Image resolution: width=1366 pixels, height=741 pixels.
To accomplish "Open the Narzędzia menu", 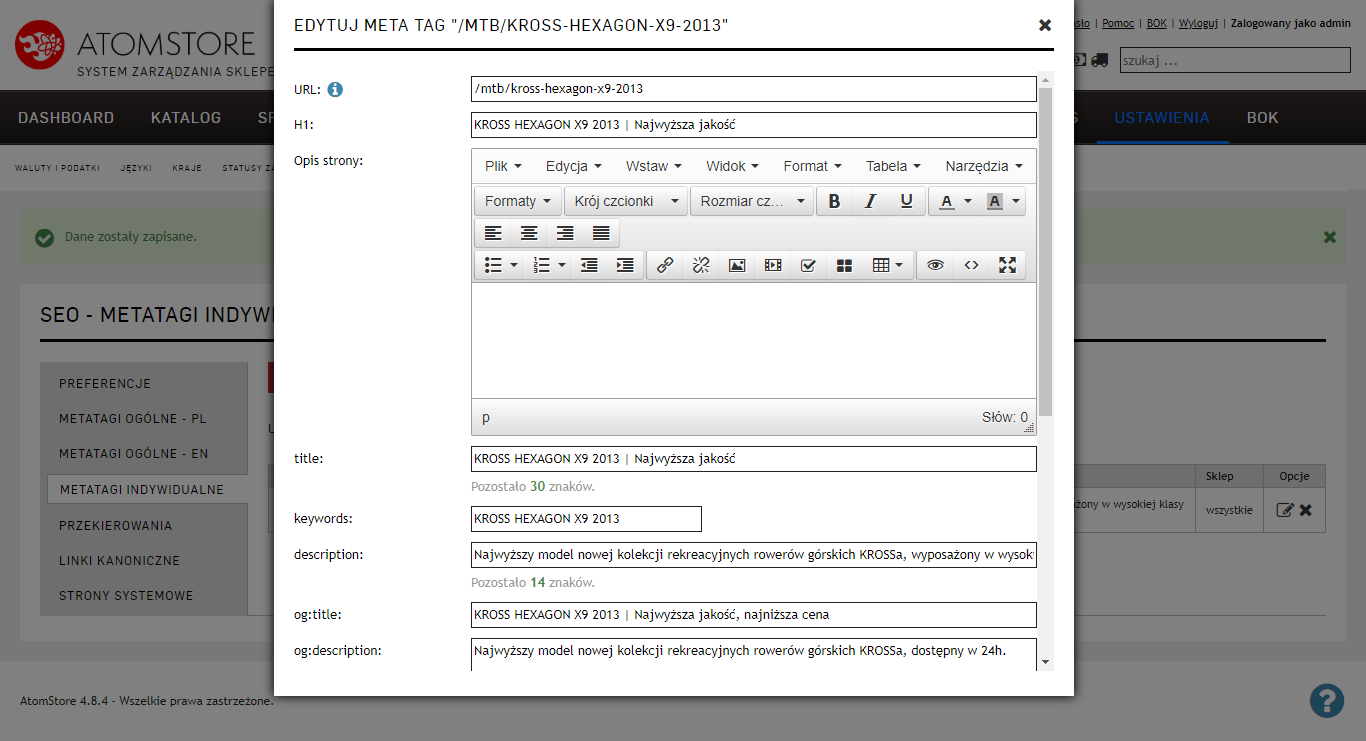I will click(983, 166).
